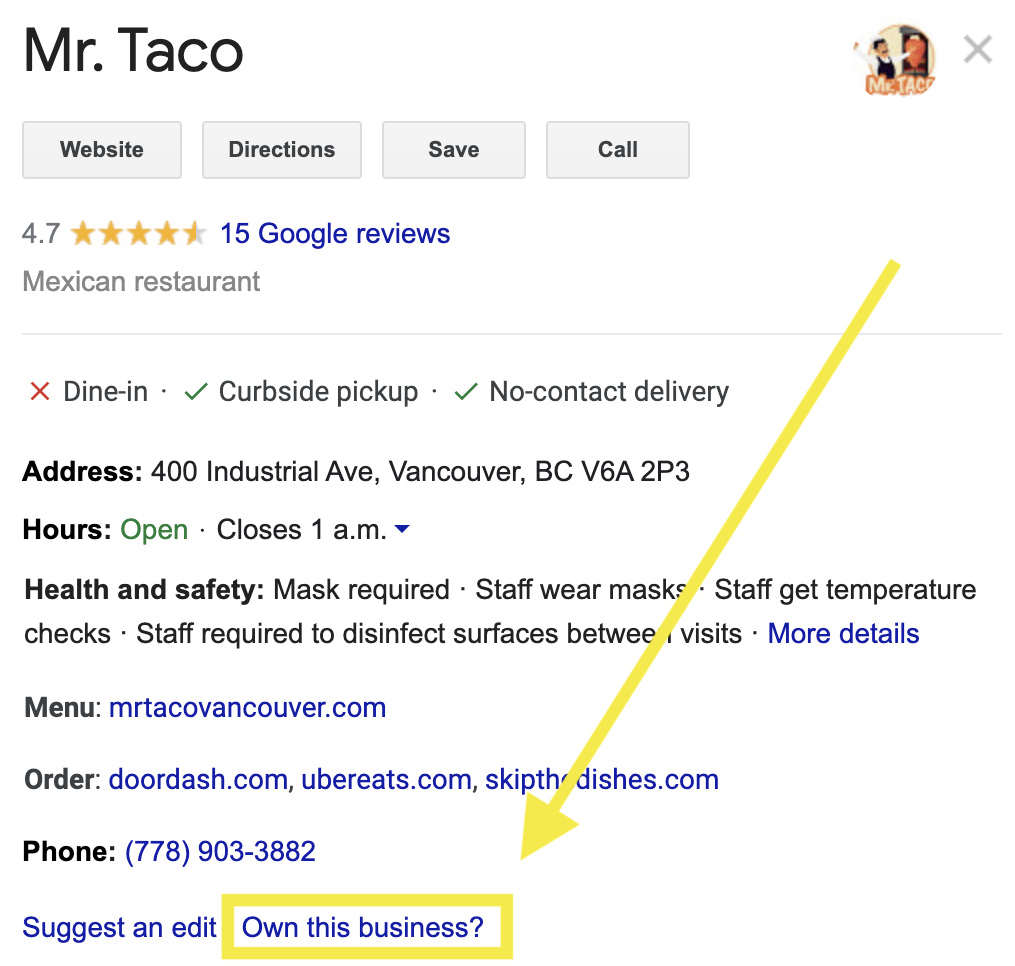1015x966 pixels.
Task: Call the (778) 903-3882 phone link
Action: tap(220, 851)
